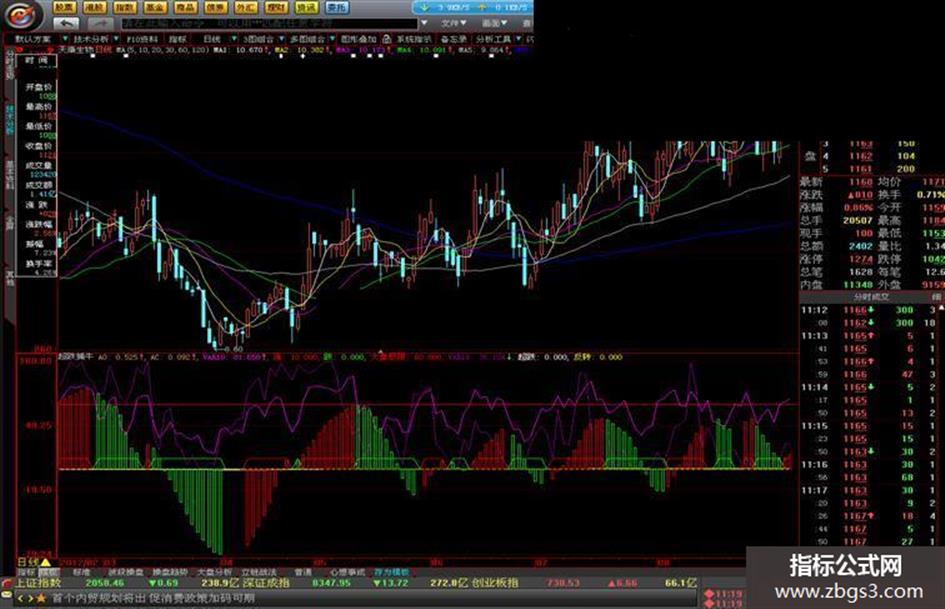The width and height of the screenshot is (945, 609).
Task: Click the star icon in news ticker
Action: click(41, 598)
